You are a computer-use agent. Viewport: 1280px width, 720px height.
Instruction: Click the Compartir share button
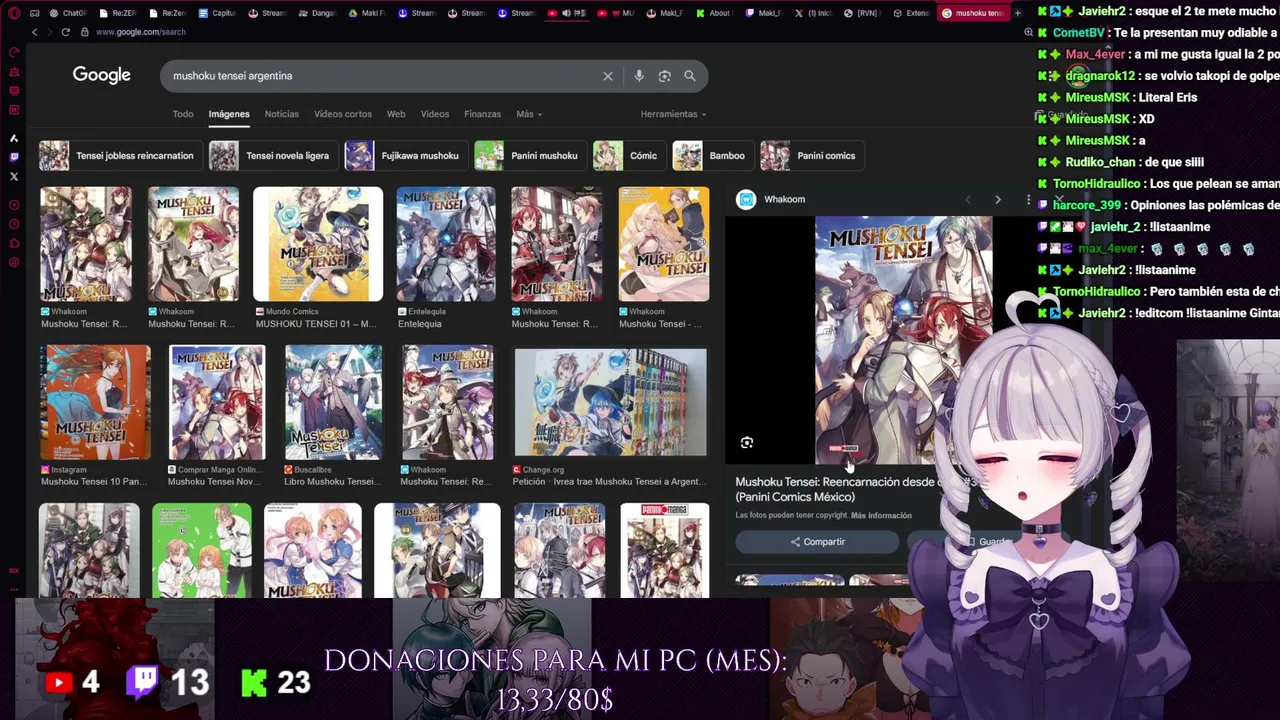(x=817, y=542)
